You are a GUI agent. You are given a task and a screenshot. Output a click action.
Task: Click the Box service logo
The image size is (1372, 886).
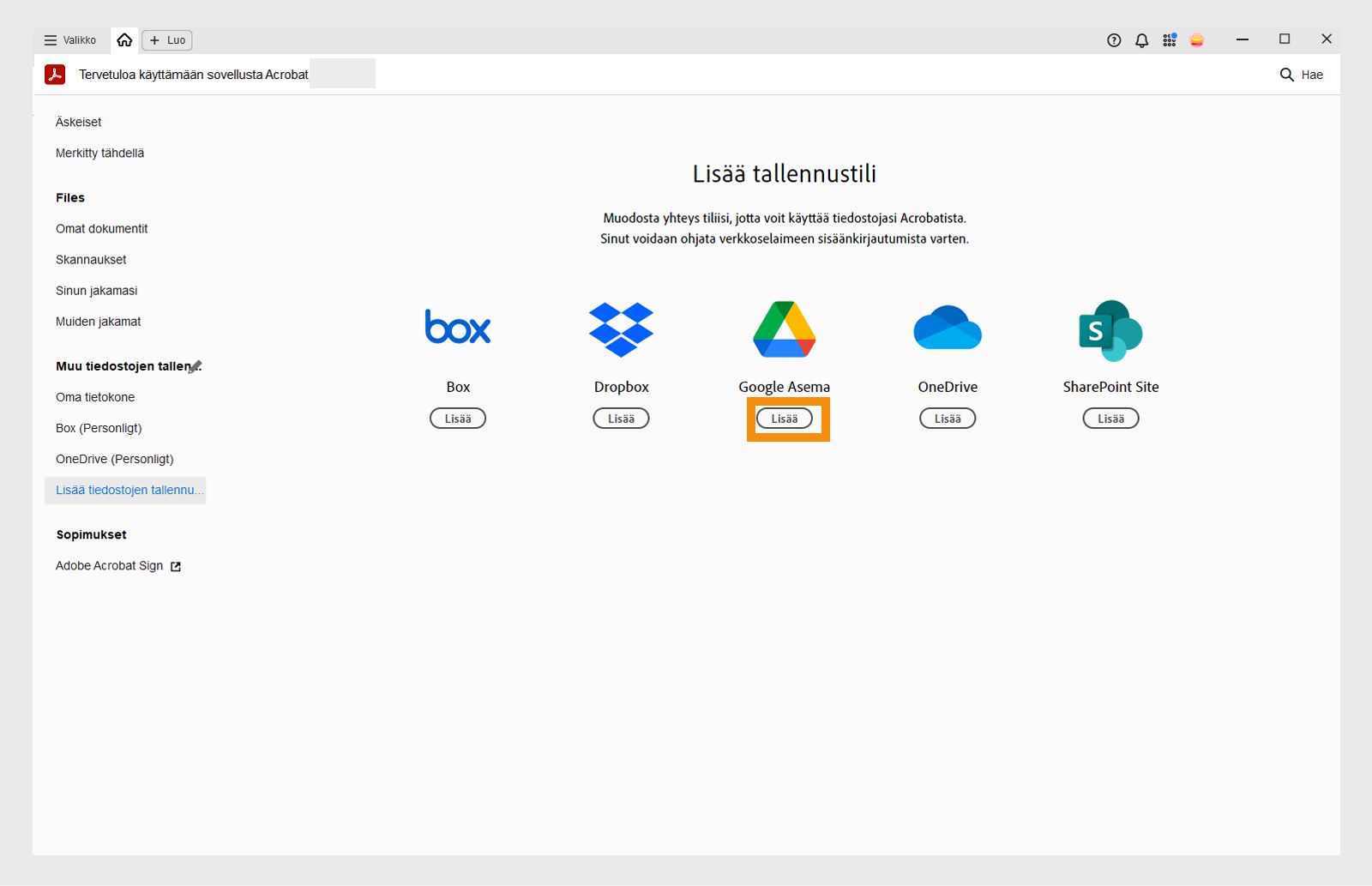point(457,327)
